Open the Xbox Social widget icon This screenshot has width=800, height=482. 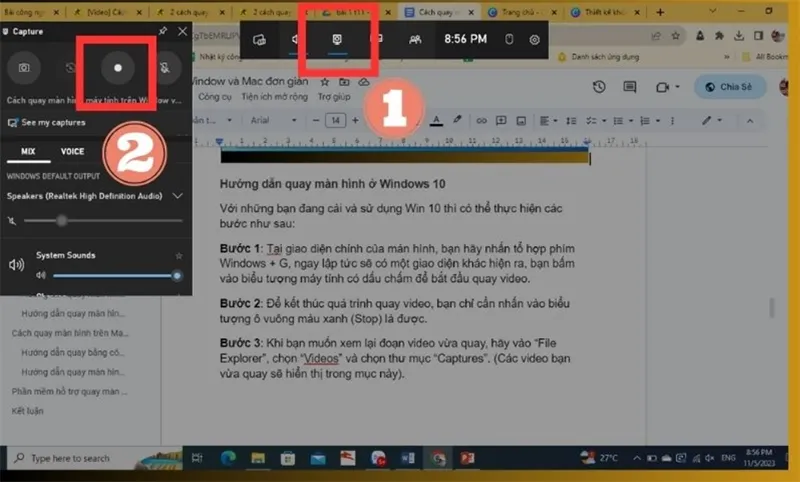click(415, 39)
